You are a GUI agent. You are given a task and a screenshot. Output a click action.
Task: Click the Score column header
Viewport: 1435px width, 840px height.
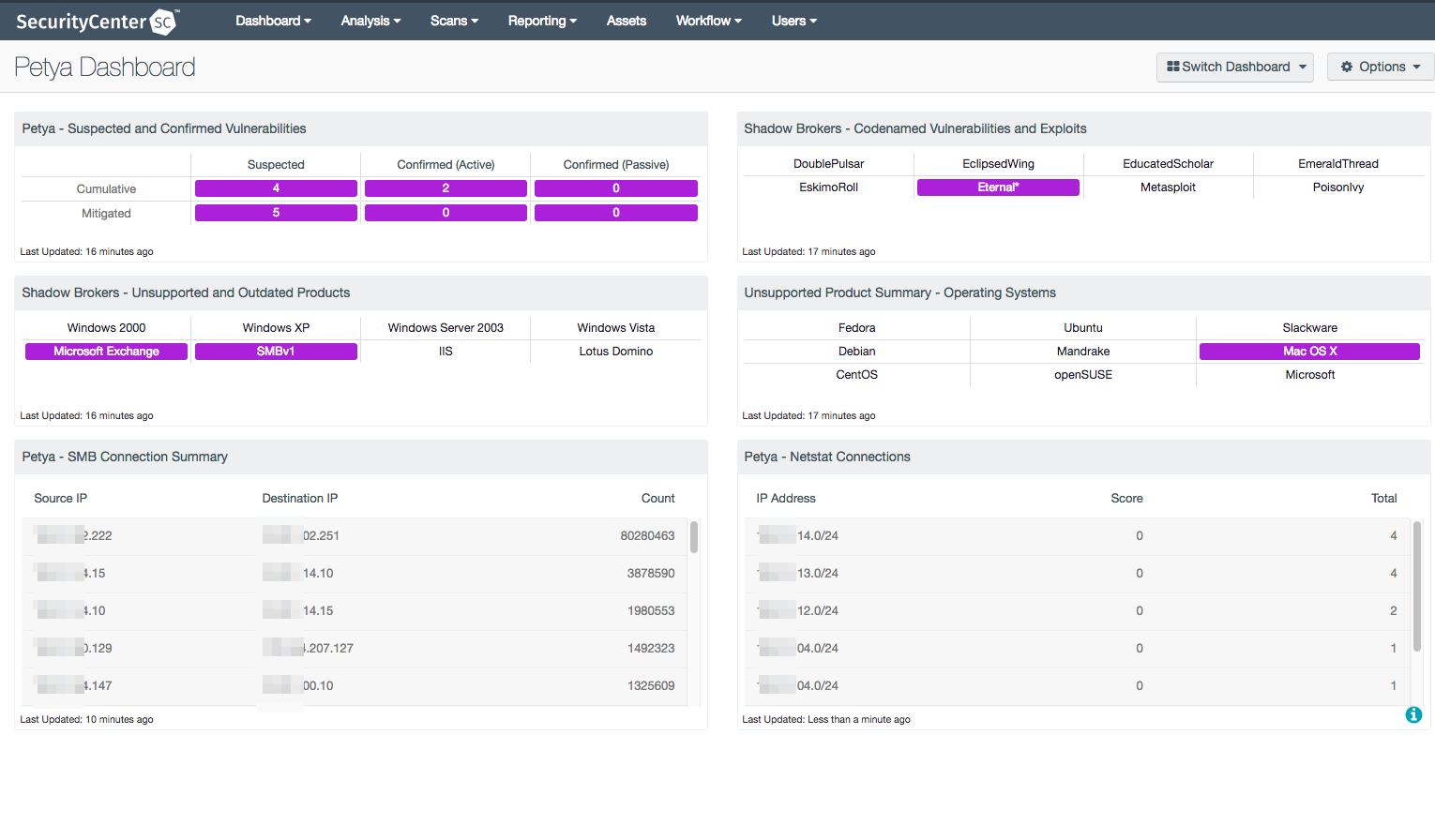click(x=1126, y=499)
